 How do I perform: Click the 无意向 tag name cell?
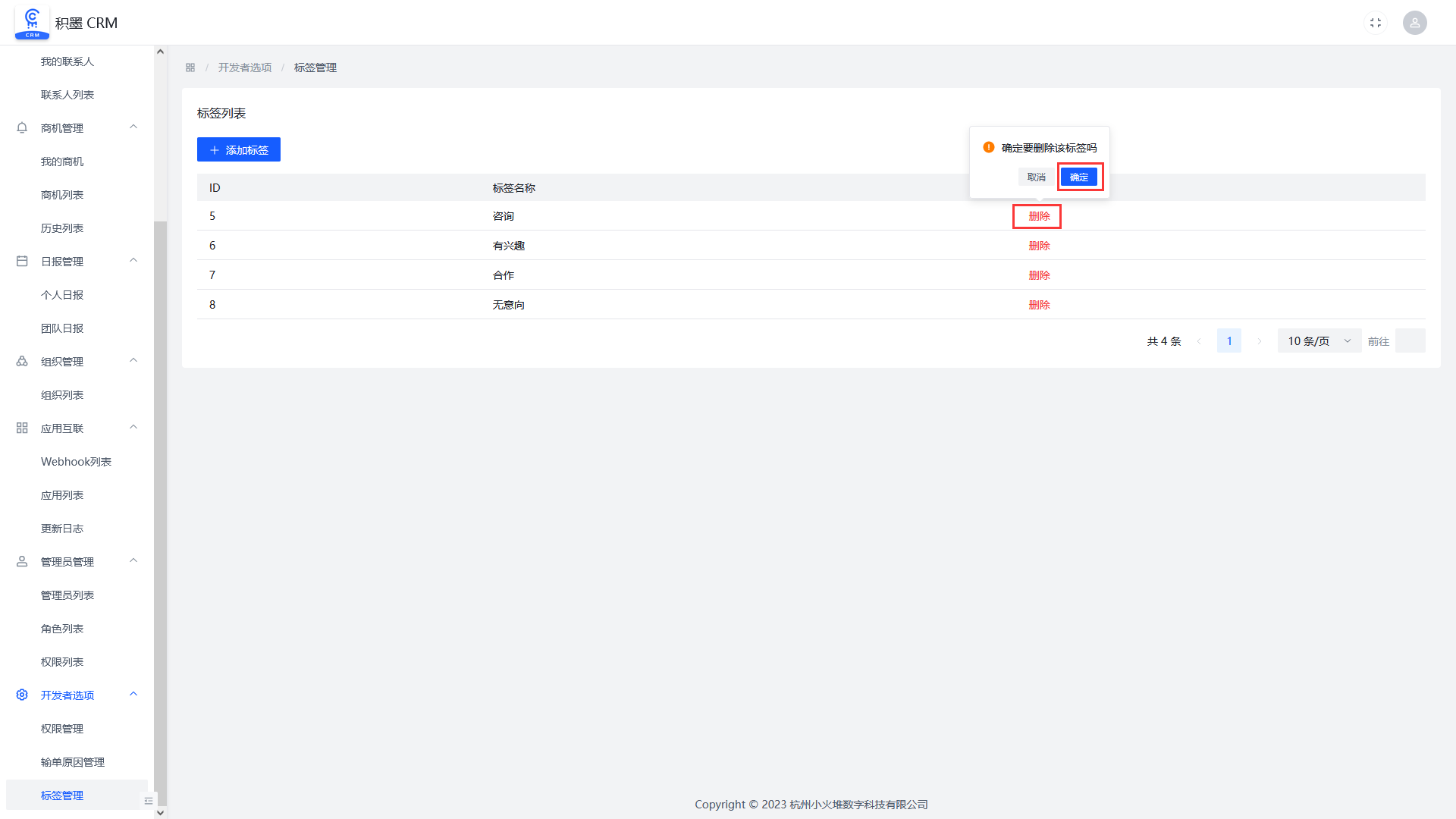tap(509, 305)
